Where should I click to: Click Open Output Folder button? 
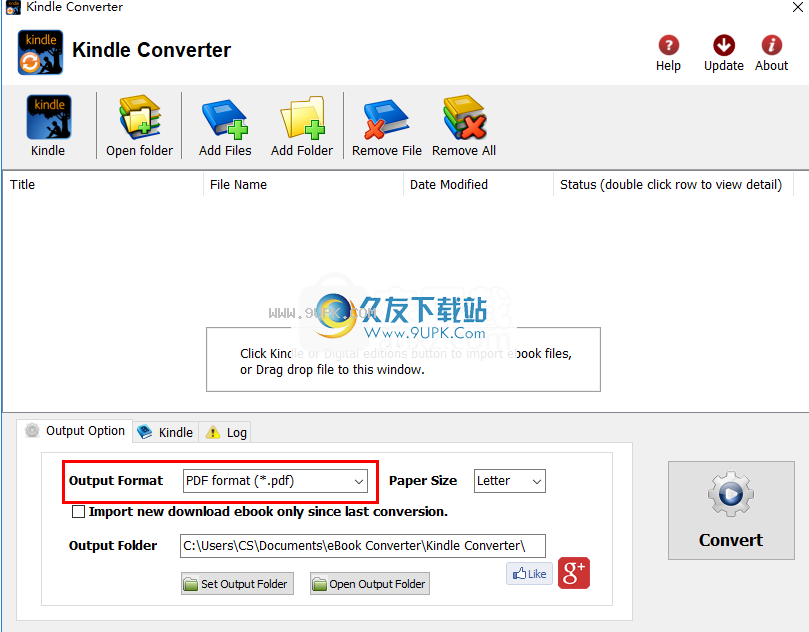(x=370, y=584)
